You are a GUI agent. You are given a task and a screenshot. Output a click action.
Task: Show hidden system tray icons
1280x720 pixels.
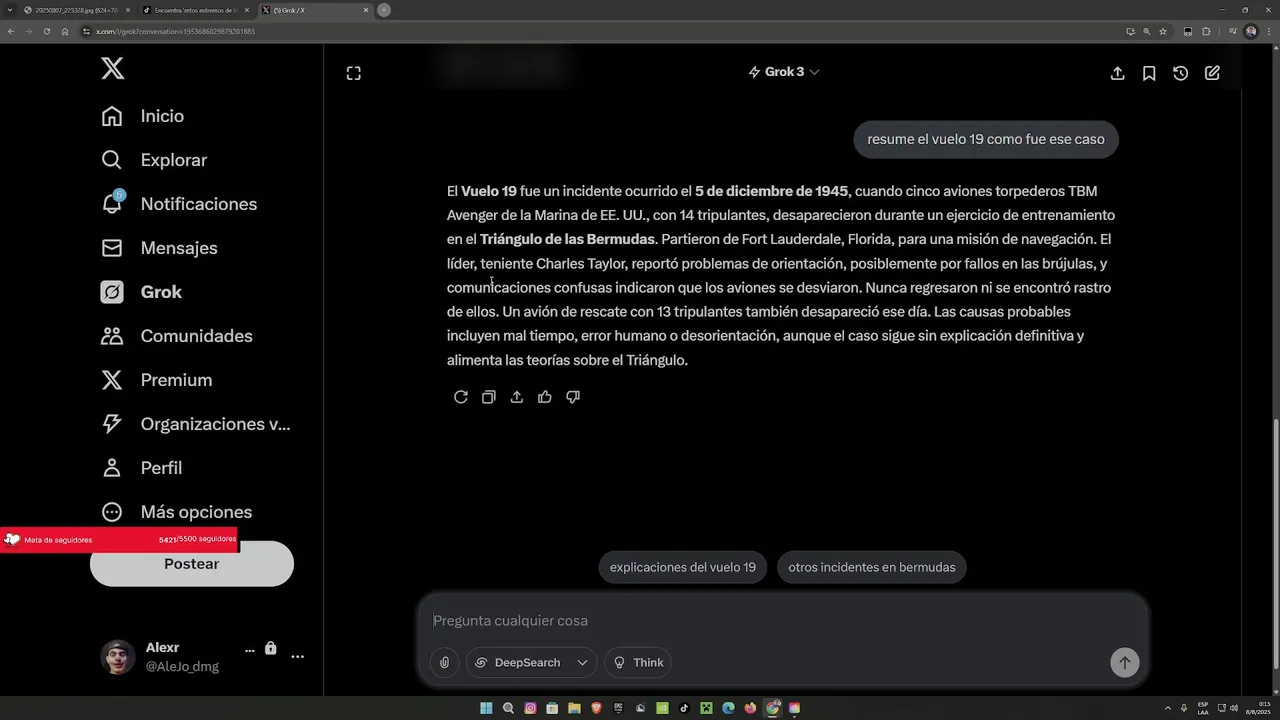[x=1167, y=708]
